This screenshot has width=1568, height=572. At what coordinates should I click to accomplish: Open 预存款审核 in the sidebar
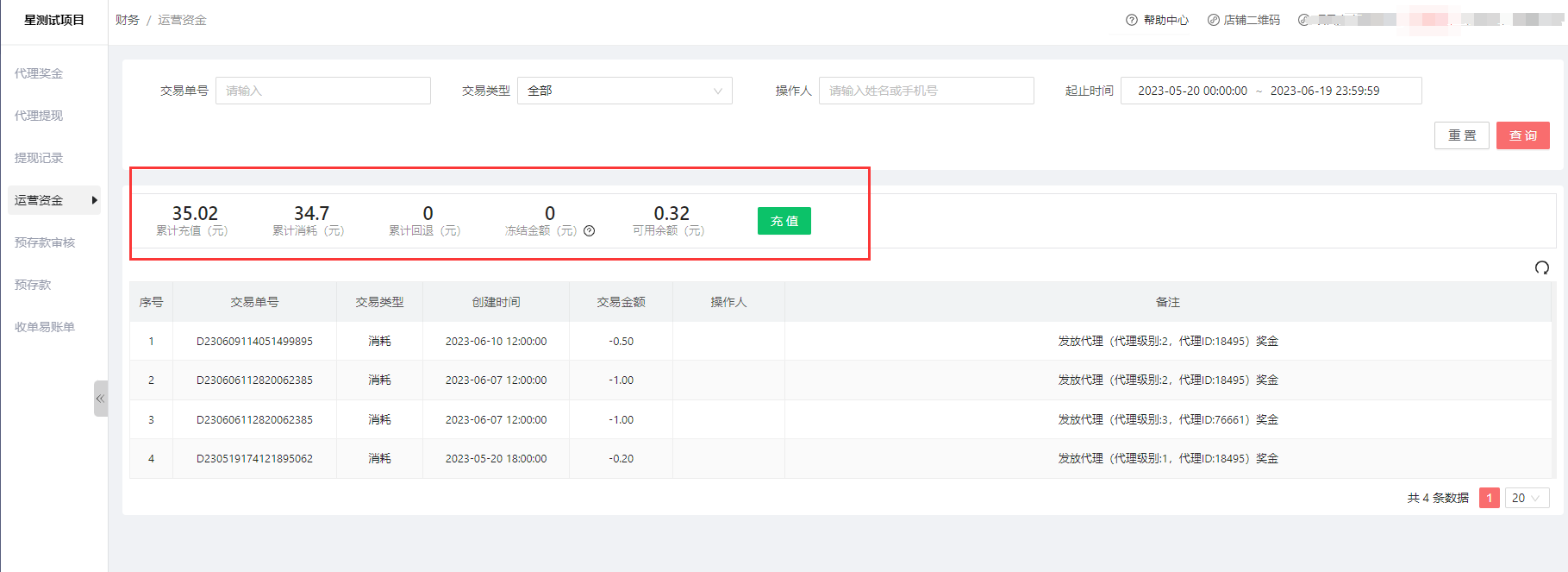point(45,242)
